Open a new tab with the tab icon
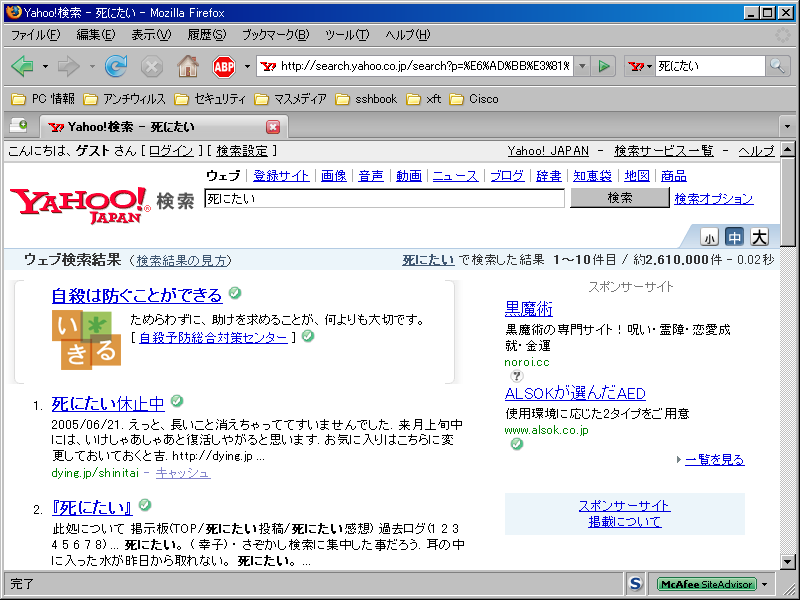 coord(19,126)
